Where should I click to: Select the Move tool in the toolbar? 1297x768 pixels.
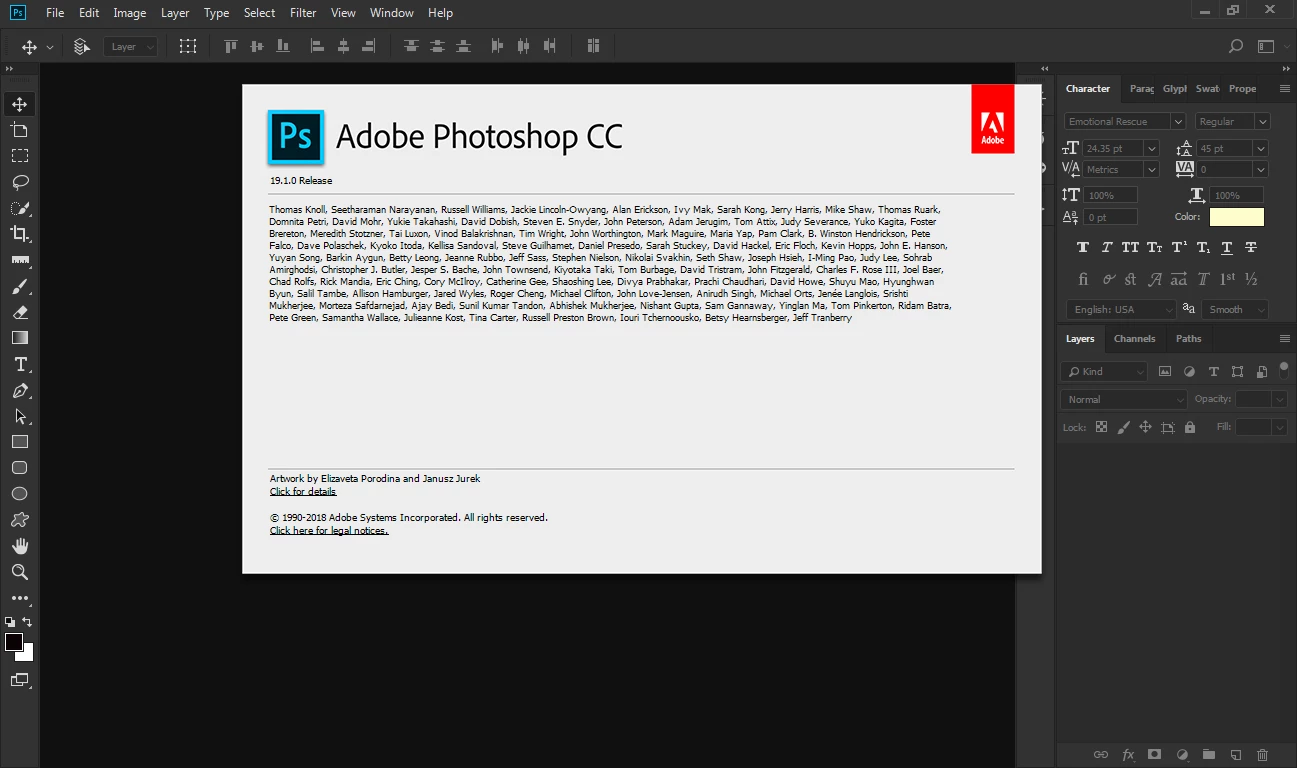(x=20, y=104)
